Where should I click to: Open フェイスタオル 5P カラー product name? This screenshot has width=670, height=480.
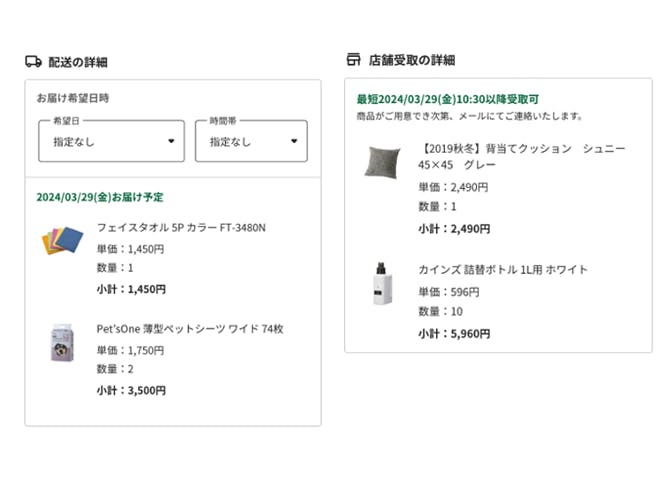(x=181, y=227)
